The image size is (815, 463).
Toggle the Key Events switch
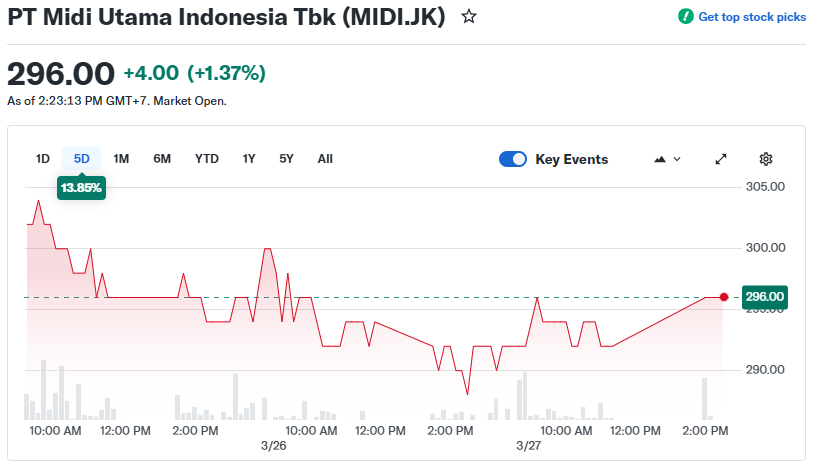pos(513,159)
